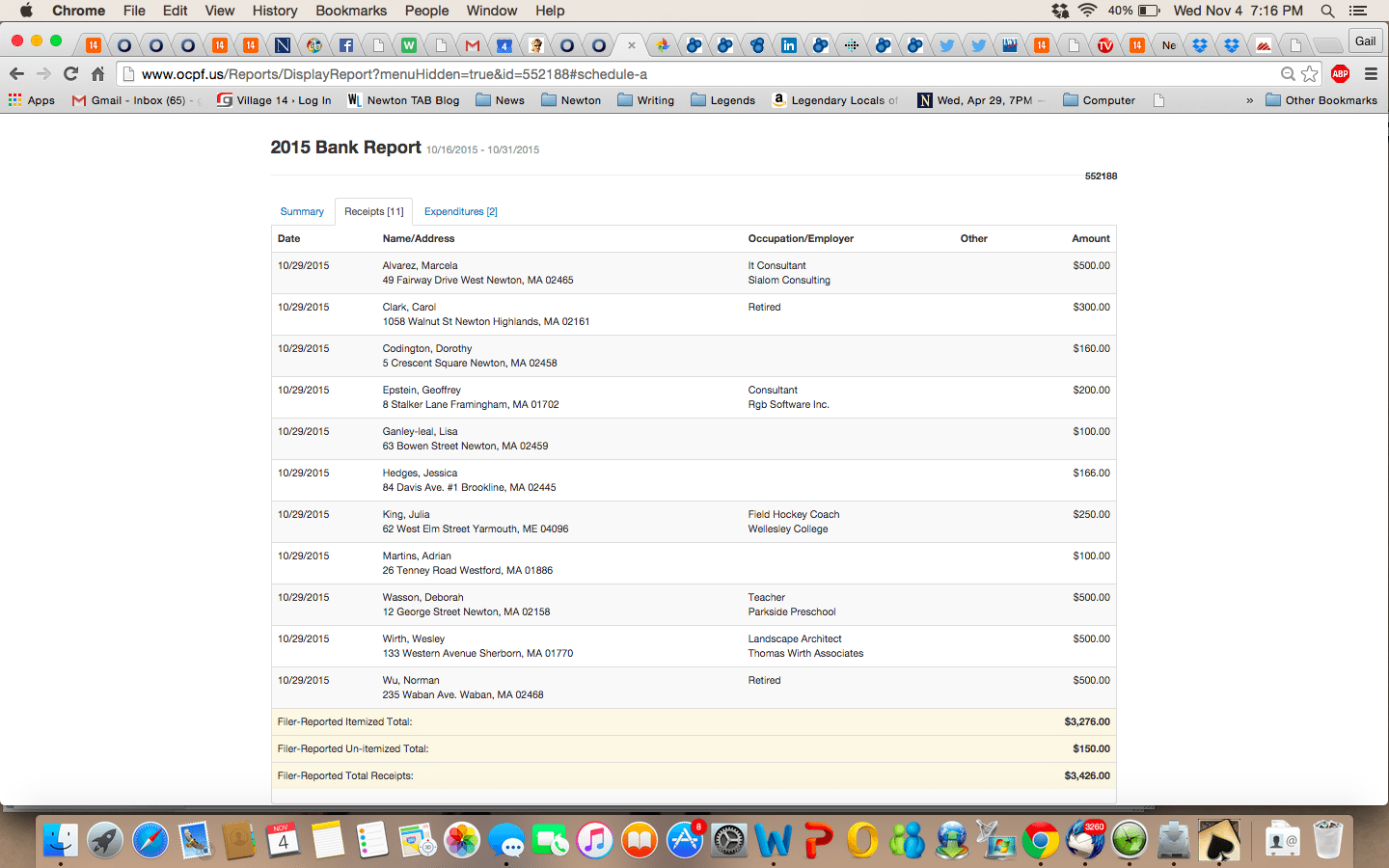Open Spotlight search in menu bar
This screenshot has height=868, width=1389.
tap(1327, 11)
